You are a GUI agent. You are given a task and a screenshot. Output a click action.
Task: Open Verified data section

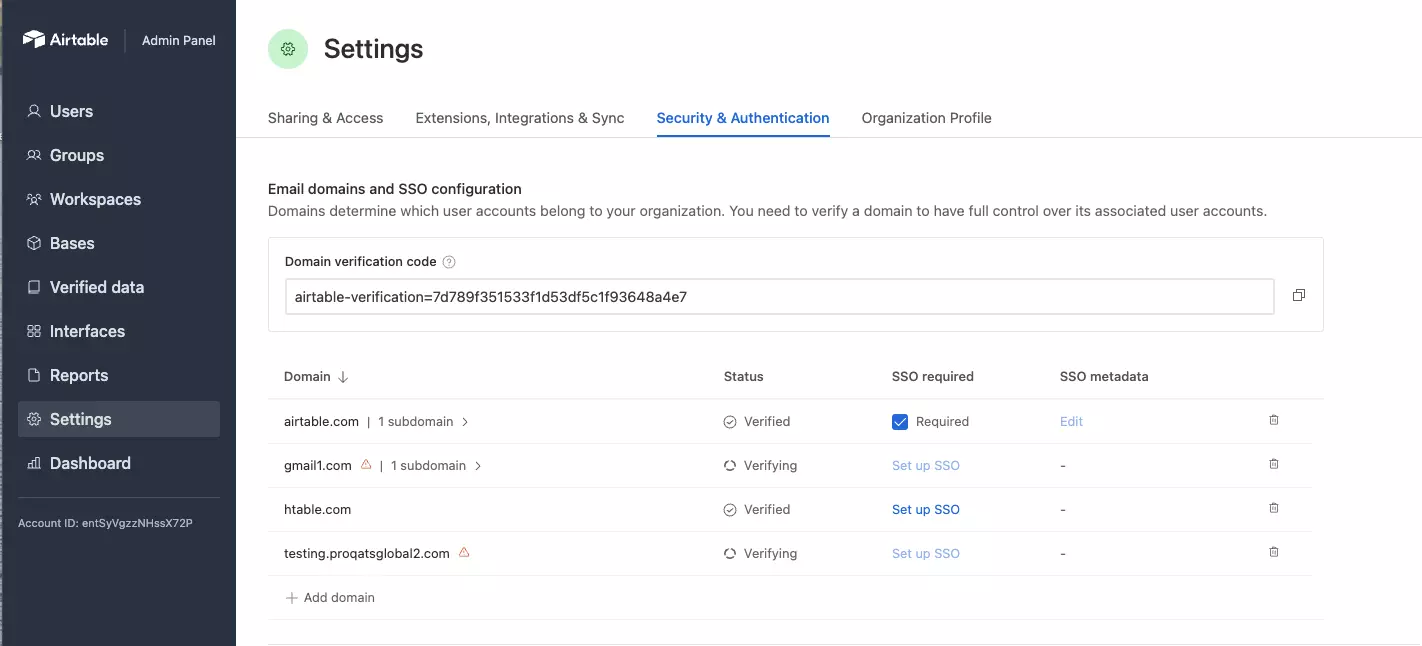coord(119,287)
